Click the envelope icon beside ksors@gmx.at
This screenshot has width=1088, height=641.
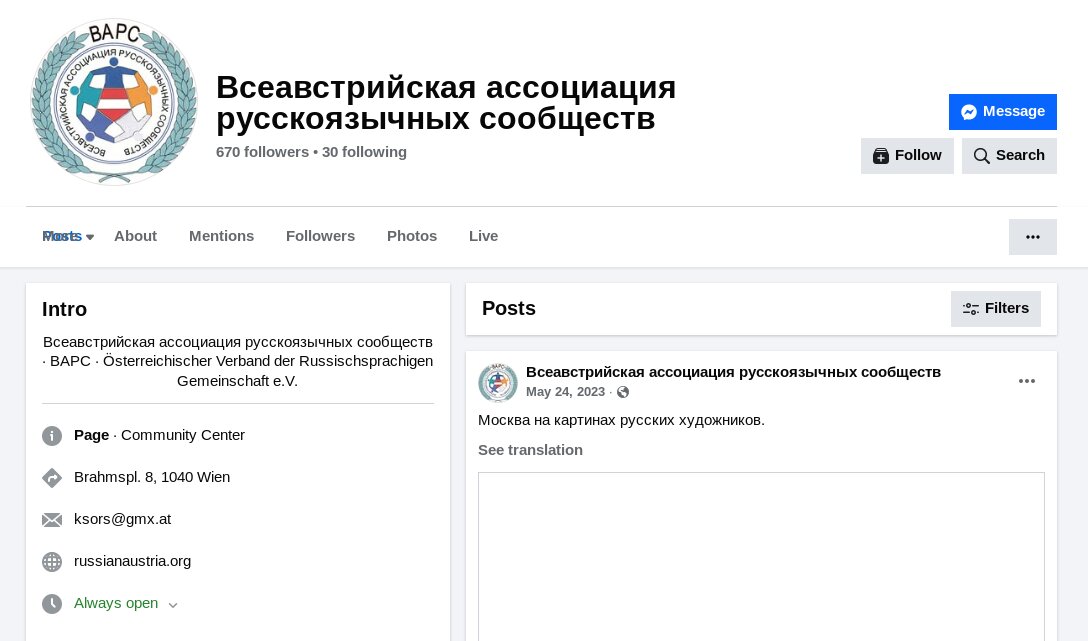[x=52, y=520]
